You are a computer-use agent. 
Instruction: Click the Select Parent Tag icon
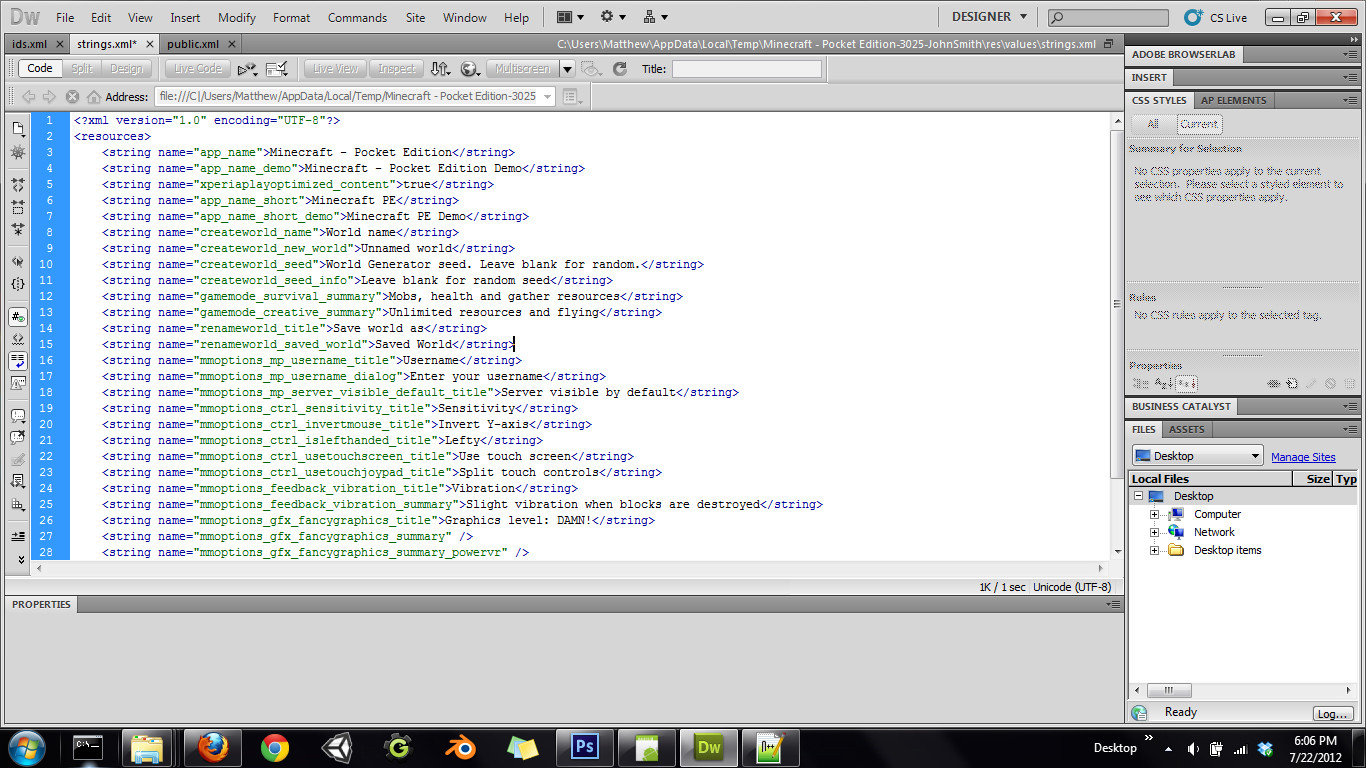18,262
